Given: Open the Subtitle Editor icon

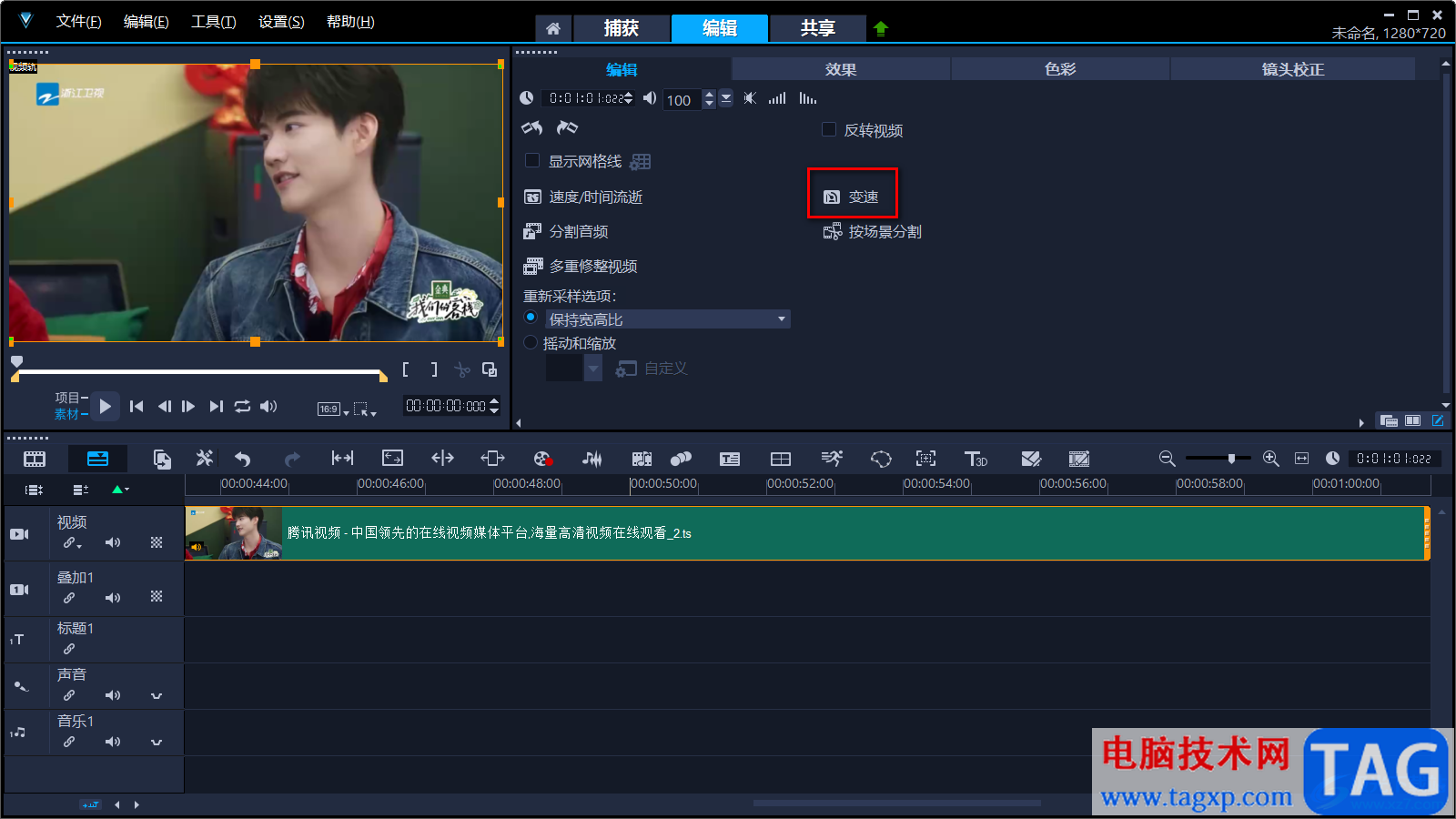Looking at the screenshot, I should pos(730,459).
